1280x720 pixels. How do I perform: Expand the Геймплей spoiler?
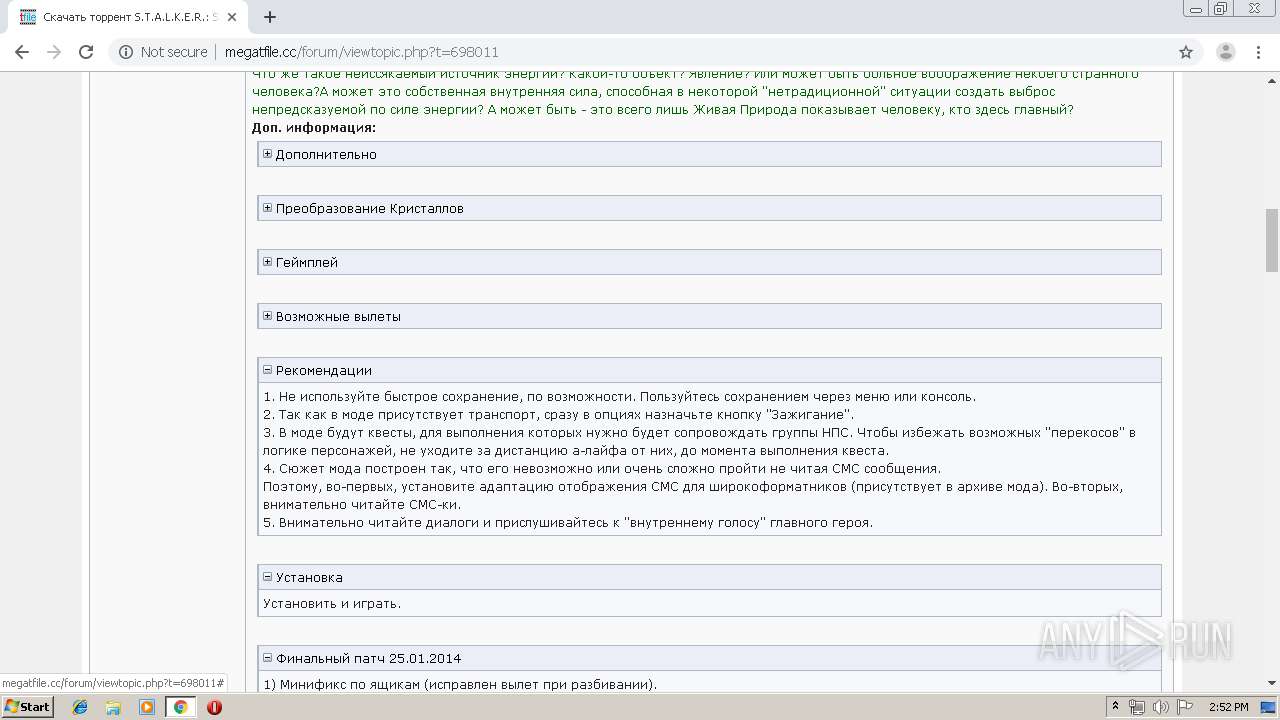709,262
